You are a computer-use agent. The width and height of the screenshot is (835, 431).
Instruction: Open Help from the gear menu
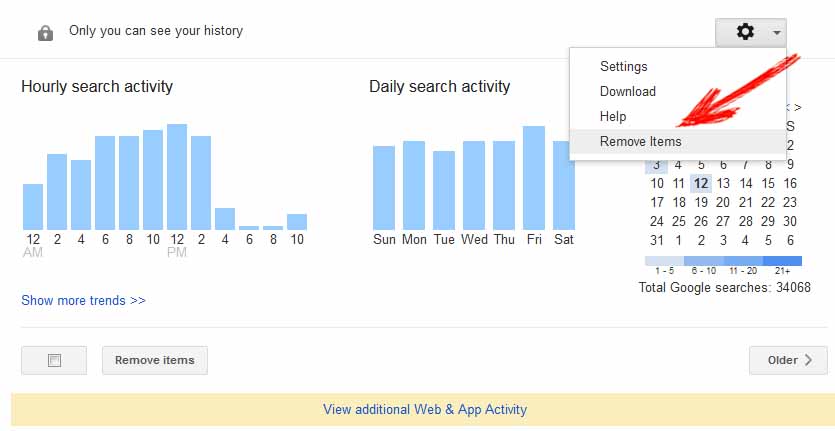pos(613,117)
